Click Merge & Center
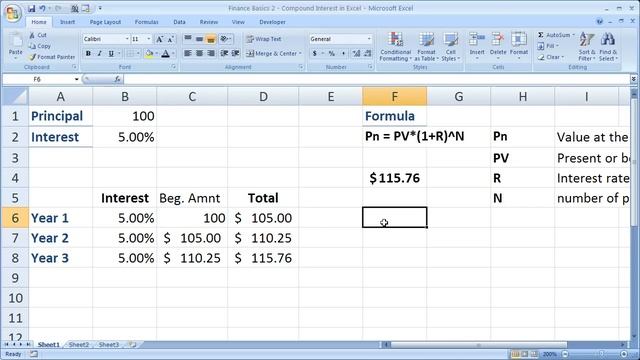The height and width of the screenshot is (360, 640). [272, 53]
